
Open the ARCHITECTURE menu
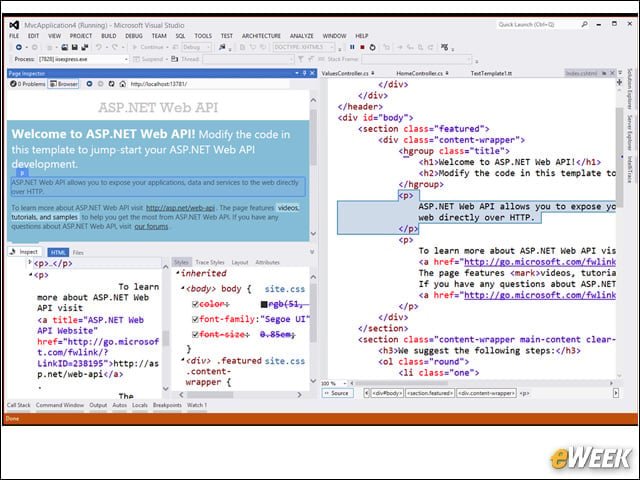[x=261, y=36]
